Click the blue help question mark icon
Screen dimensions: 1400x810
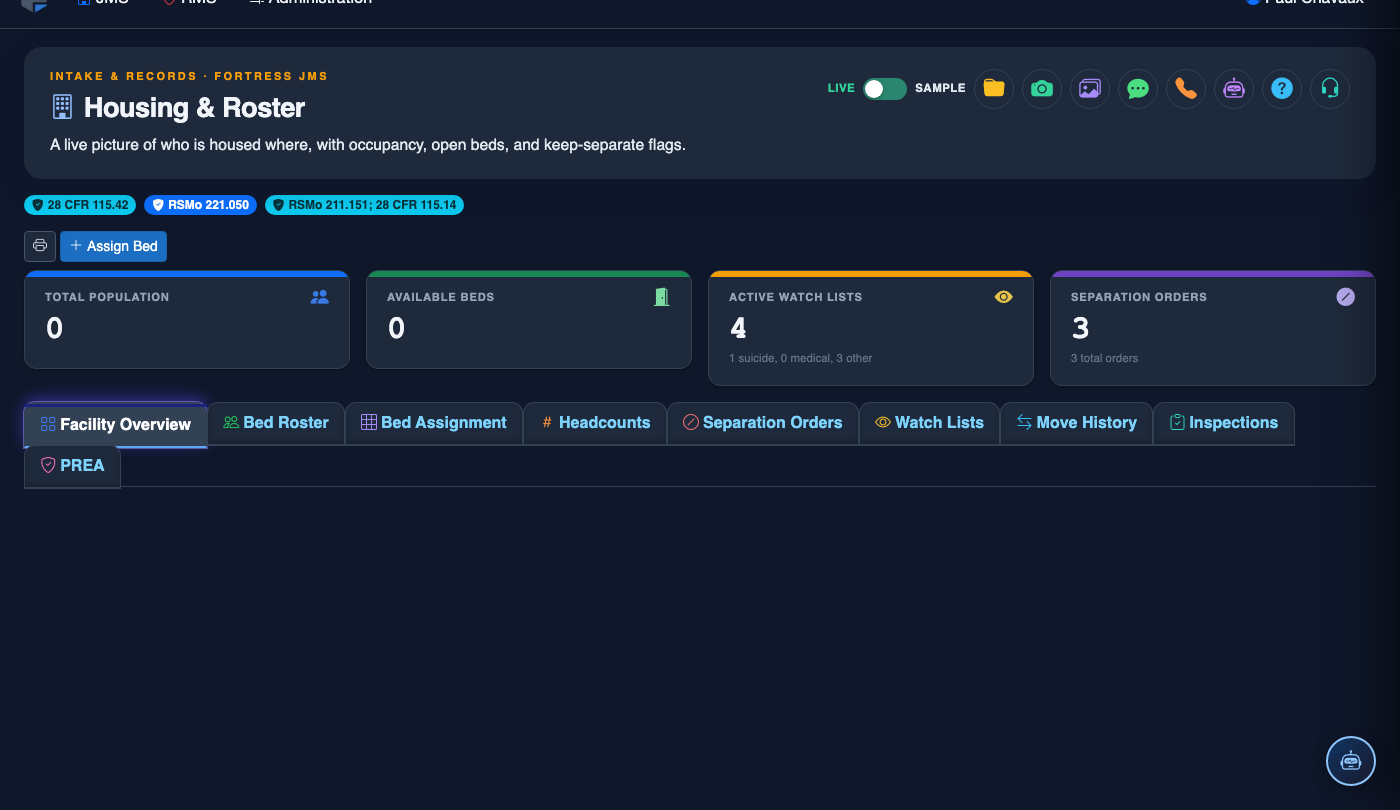1281,88
